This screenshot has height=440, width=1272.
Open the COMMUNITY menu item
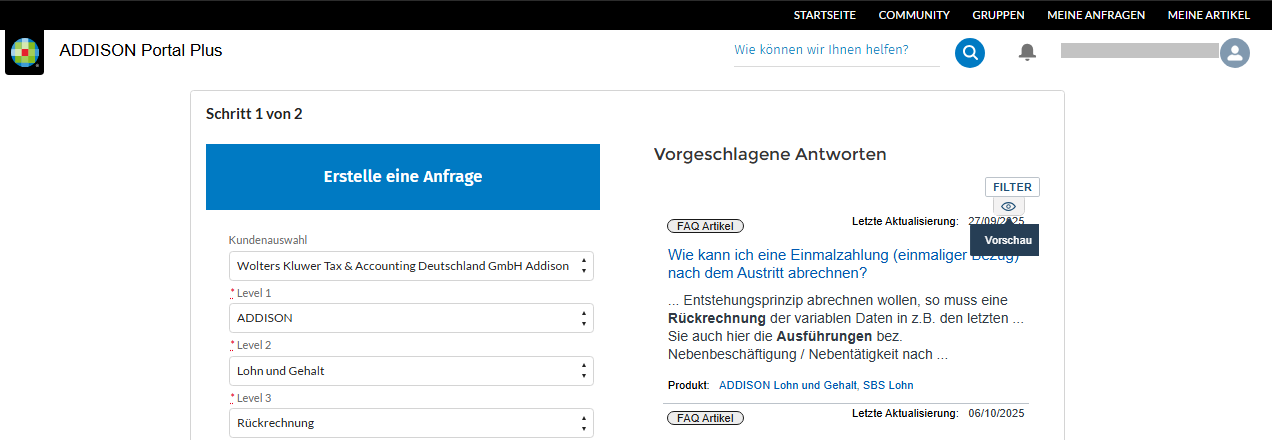pos(914,15)
